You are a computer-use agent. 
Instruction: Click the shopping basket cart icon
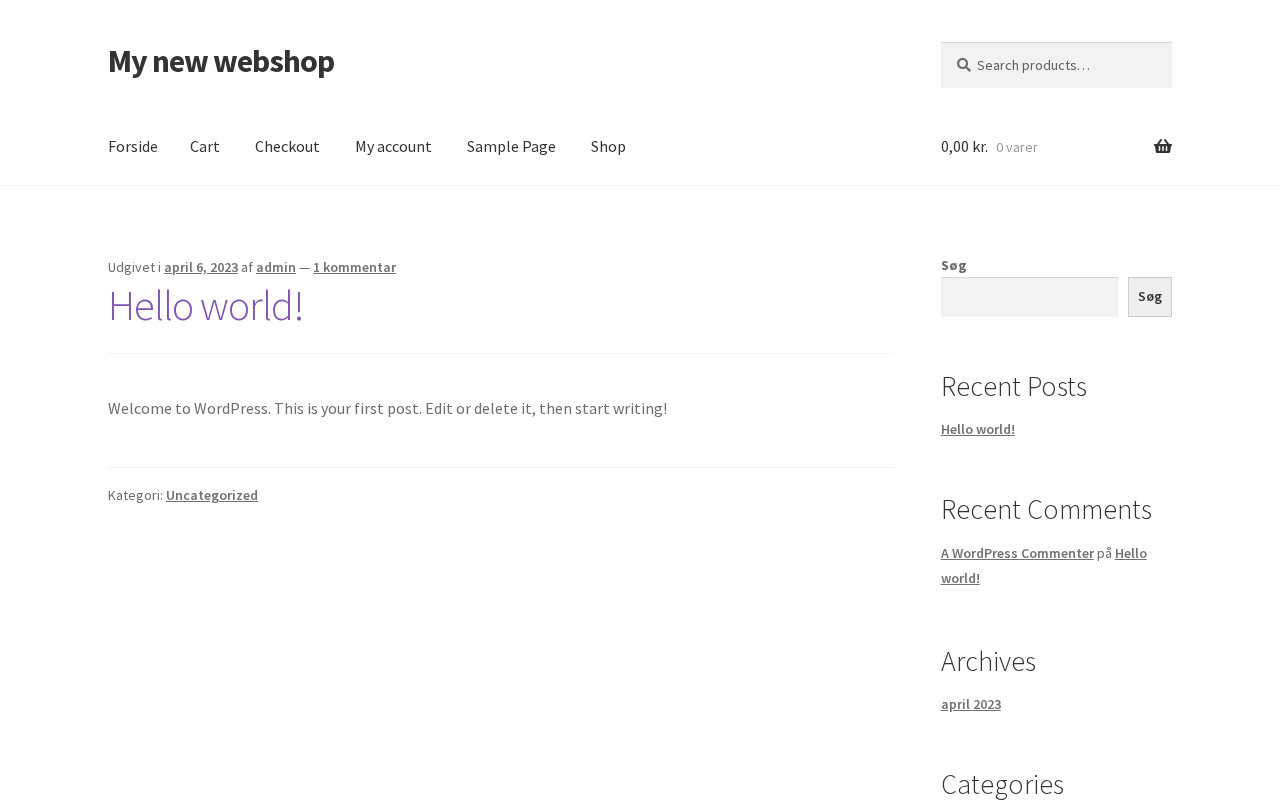[x=1162, y=147]
